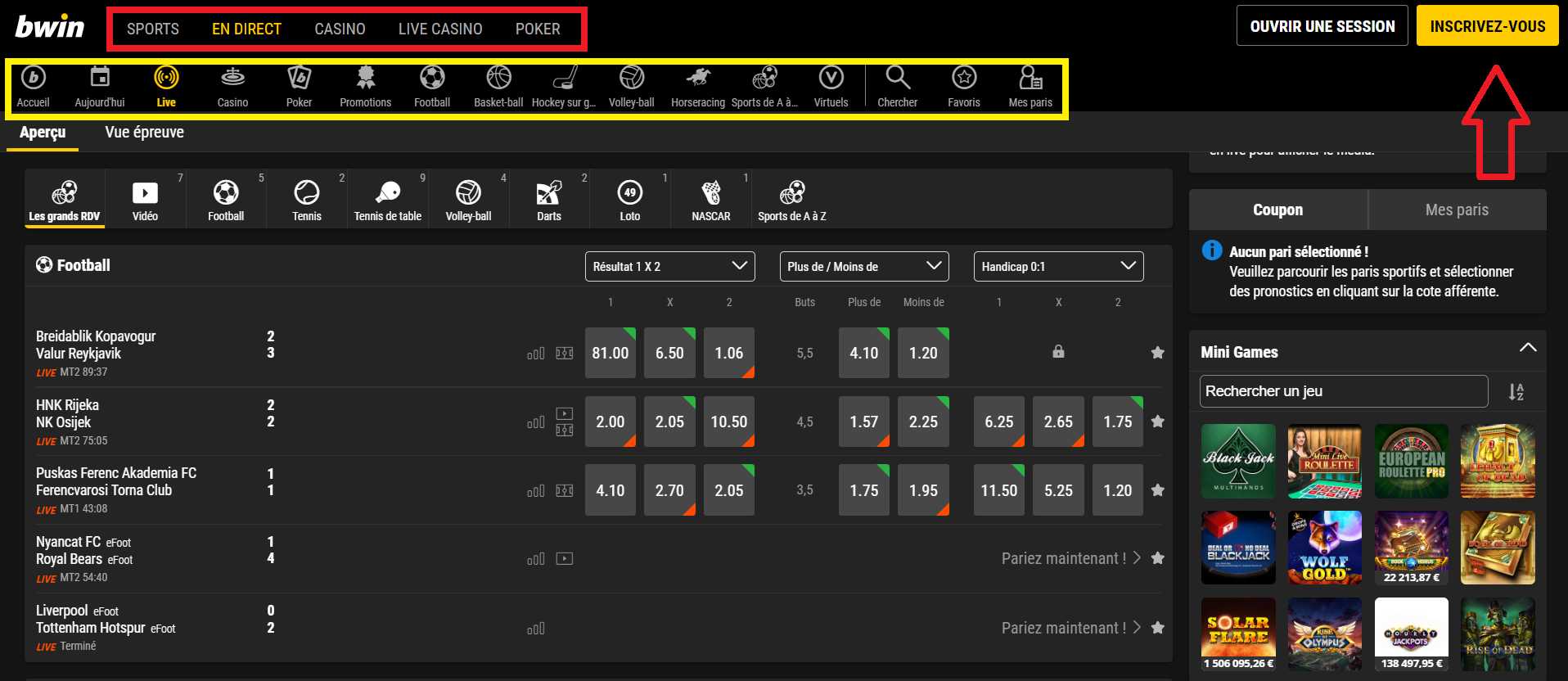
Task: Open the Résultat 1 X 2 dropdown
Action: point(670,267)
